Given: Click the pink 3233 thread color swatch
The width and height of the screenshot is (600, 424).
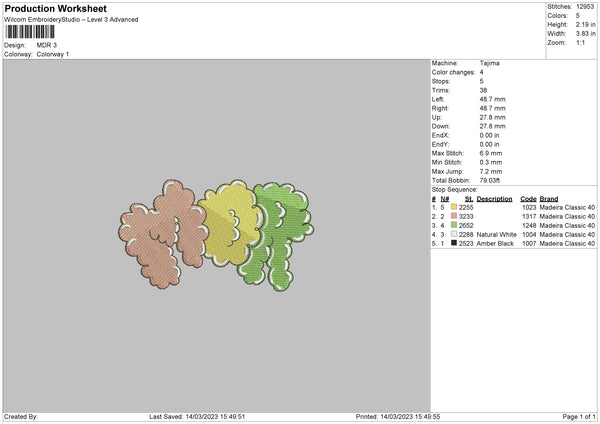Looking at the screenshot, I should pyautogui.click(x=454, y=216).
